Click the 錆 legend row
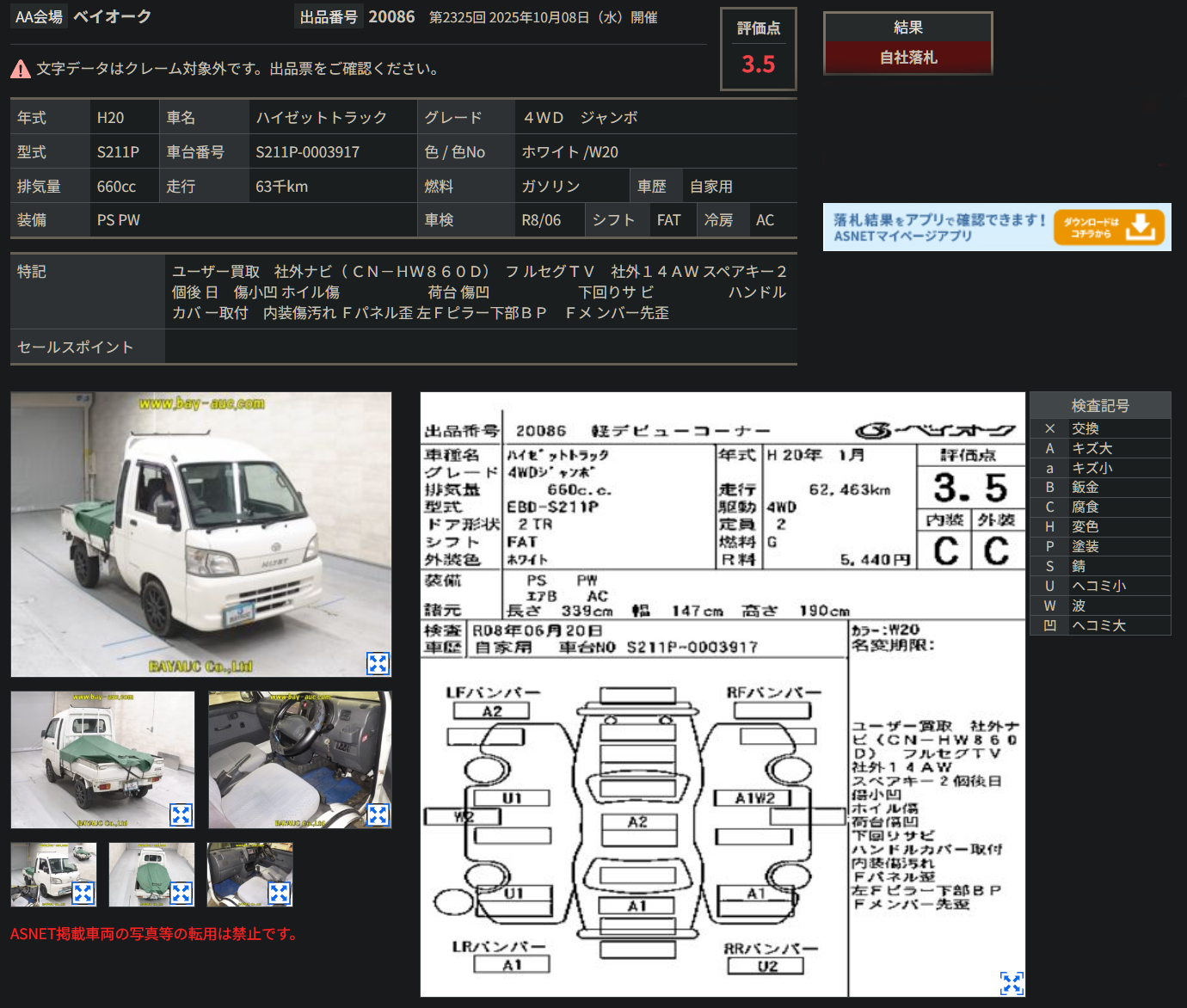Screen dimensions: 1187x1008 (1100, 566)
